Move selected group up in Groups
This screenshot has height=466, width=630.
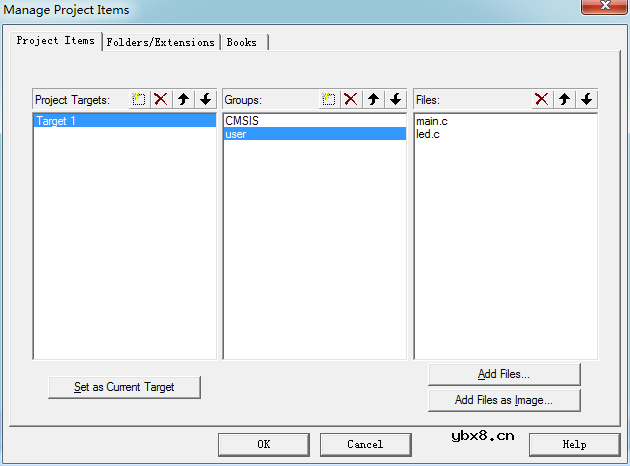373,99
